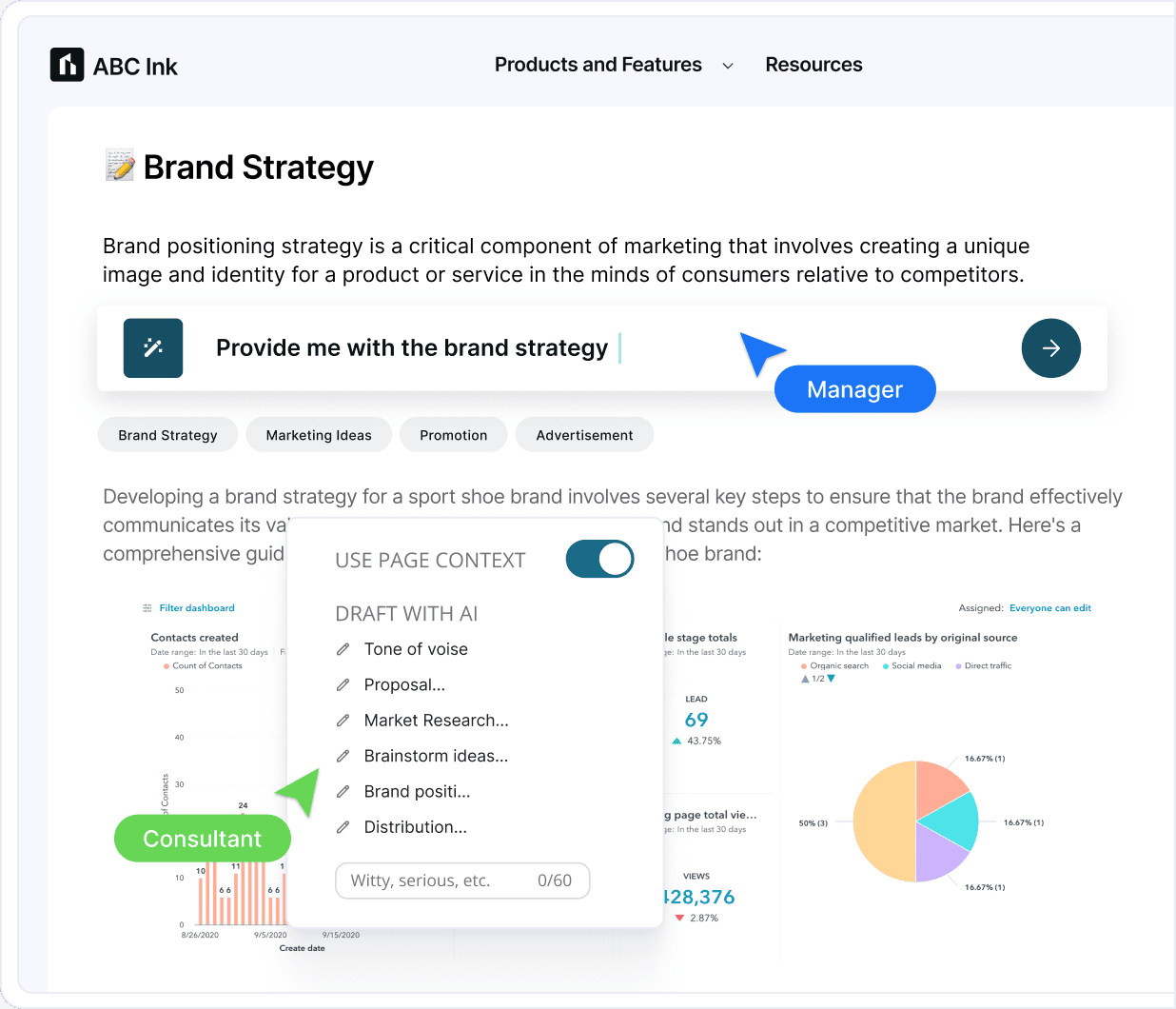
Task: Select Brainstorm ideas draft option
Action: [436, 756]
